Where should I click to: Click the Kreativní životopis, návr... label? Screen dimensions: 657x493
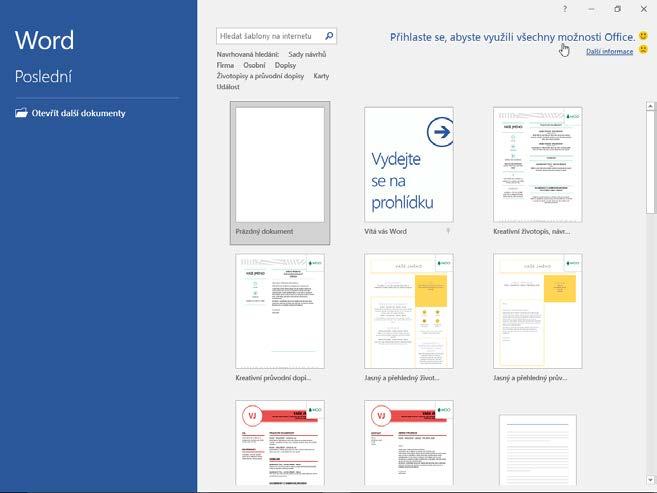[532, 231]
